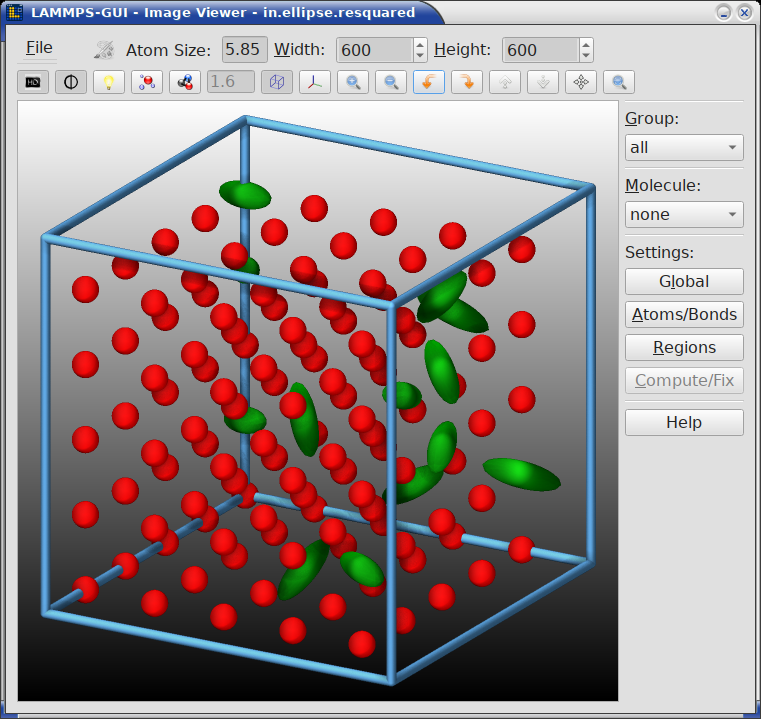Click the red-atom VDW style icon

click(147, 82)
